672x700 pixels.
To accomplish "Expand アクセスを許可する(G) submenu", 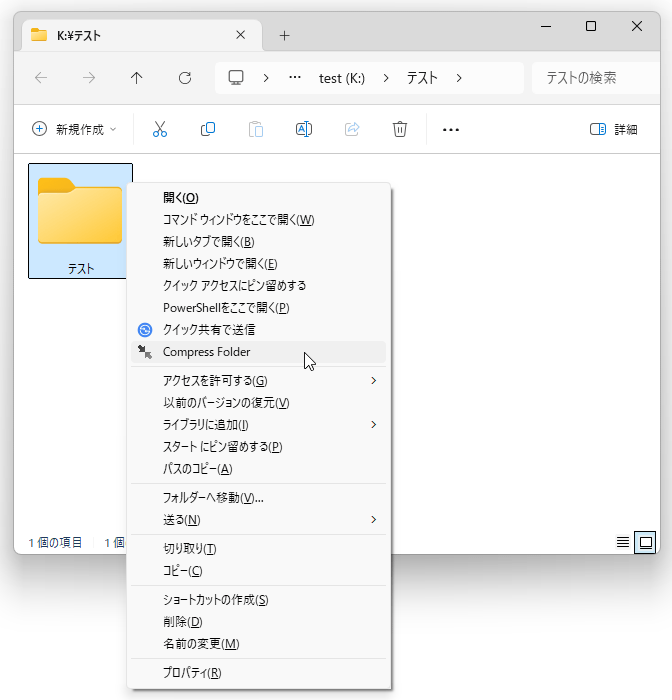I will (258, 380).
